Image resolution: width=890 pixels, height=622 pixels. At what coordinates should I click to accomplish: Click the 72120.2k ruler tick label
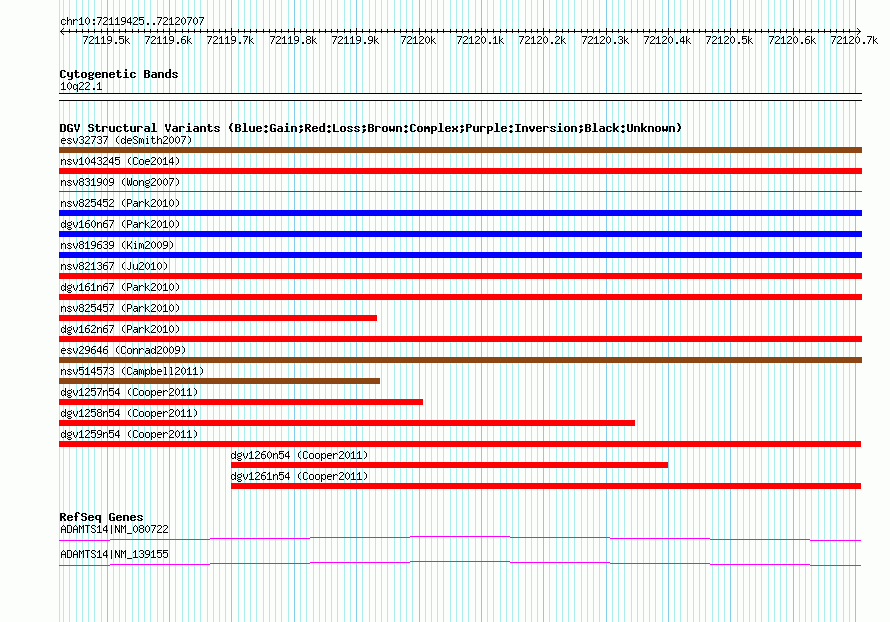click(x=542, y=40)
